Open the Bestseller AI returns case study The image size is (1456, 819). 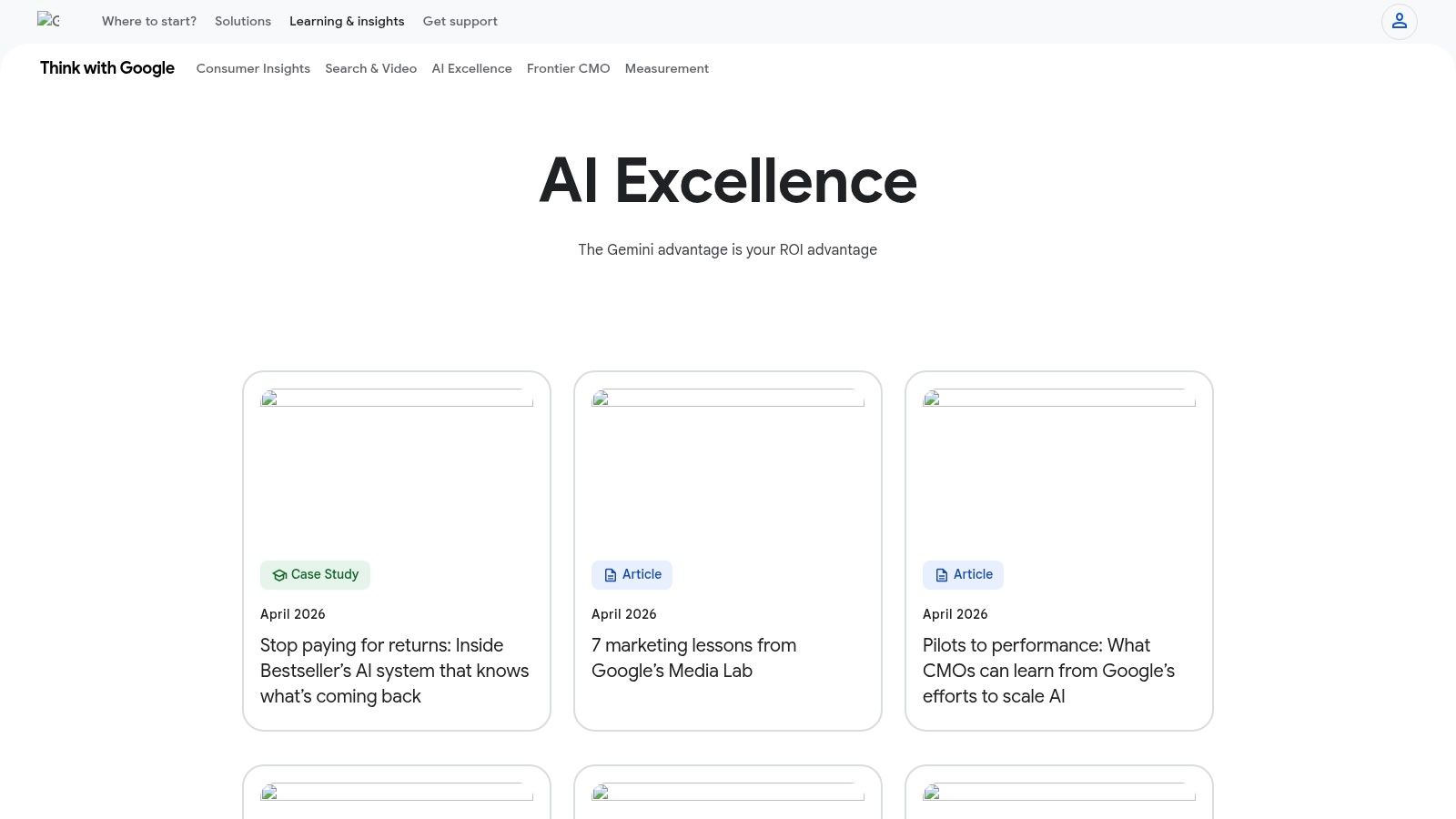point(394,671)
